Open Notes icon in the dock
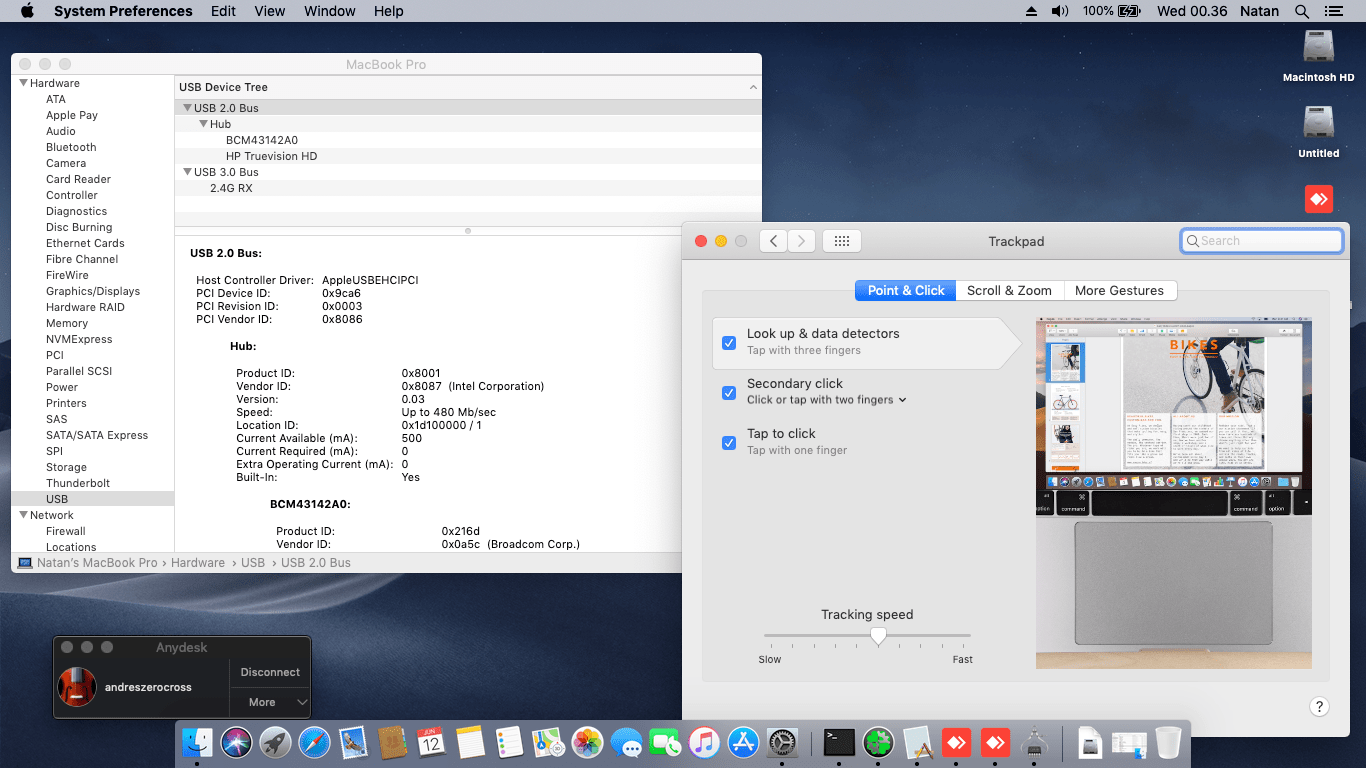Image resolution: width=1366 pixels, height=768 pixels. point(470,742)
